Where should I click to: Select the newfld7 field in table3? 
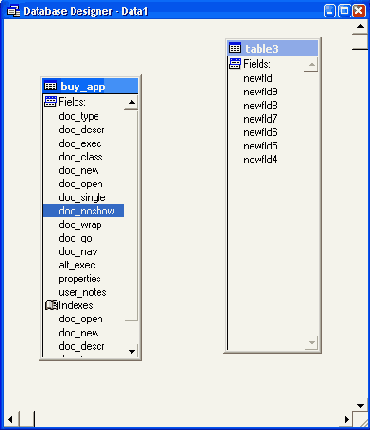point(260,119)
